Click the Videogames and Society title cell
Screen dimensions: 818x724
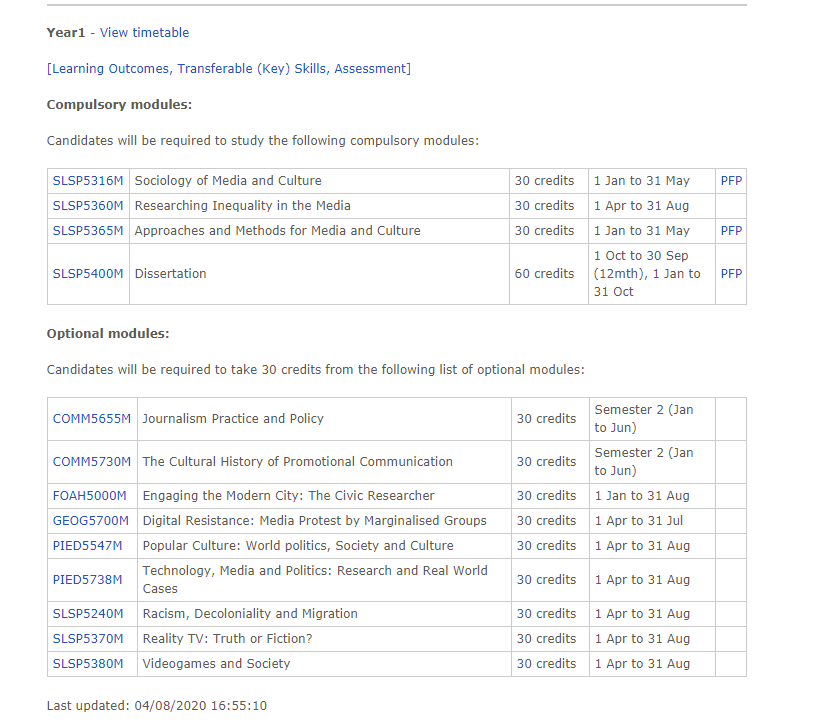(x=216, y=664)
